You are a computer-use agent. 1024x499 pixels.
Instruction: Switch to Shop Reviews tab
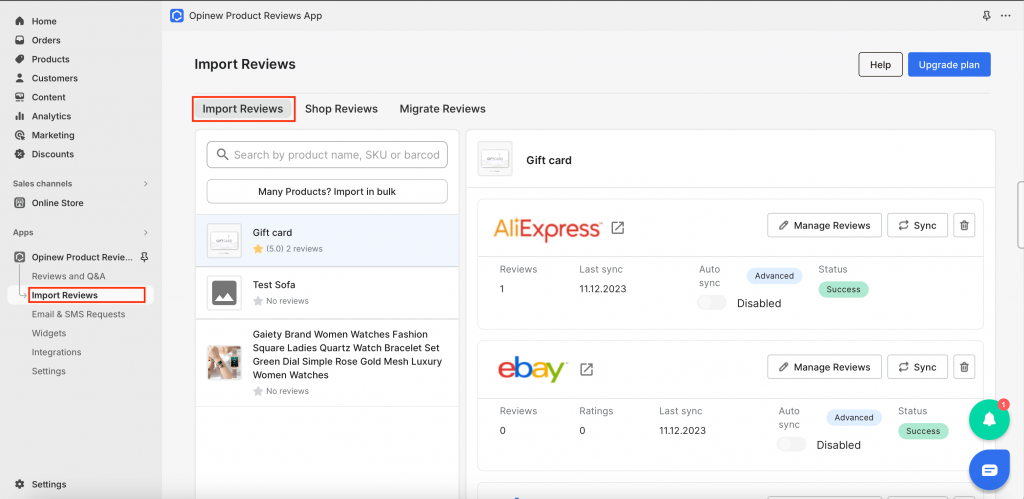pyautogui.click(x=342, y=108)
